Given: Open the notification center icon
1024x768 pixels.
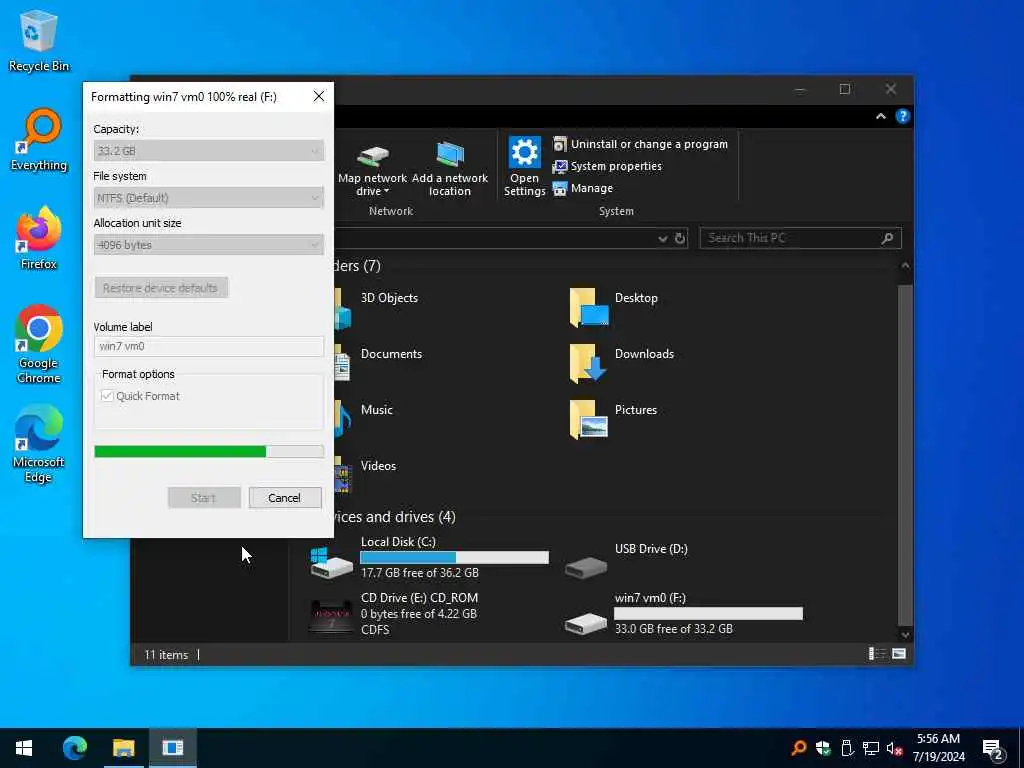Looking at the screenshot, I should (x=993, y=748).
